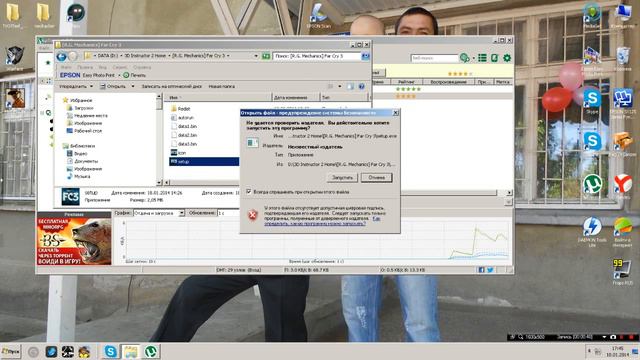Click the uTorrent list view icon
This screenshot has height=360, width=640.
482,58
